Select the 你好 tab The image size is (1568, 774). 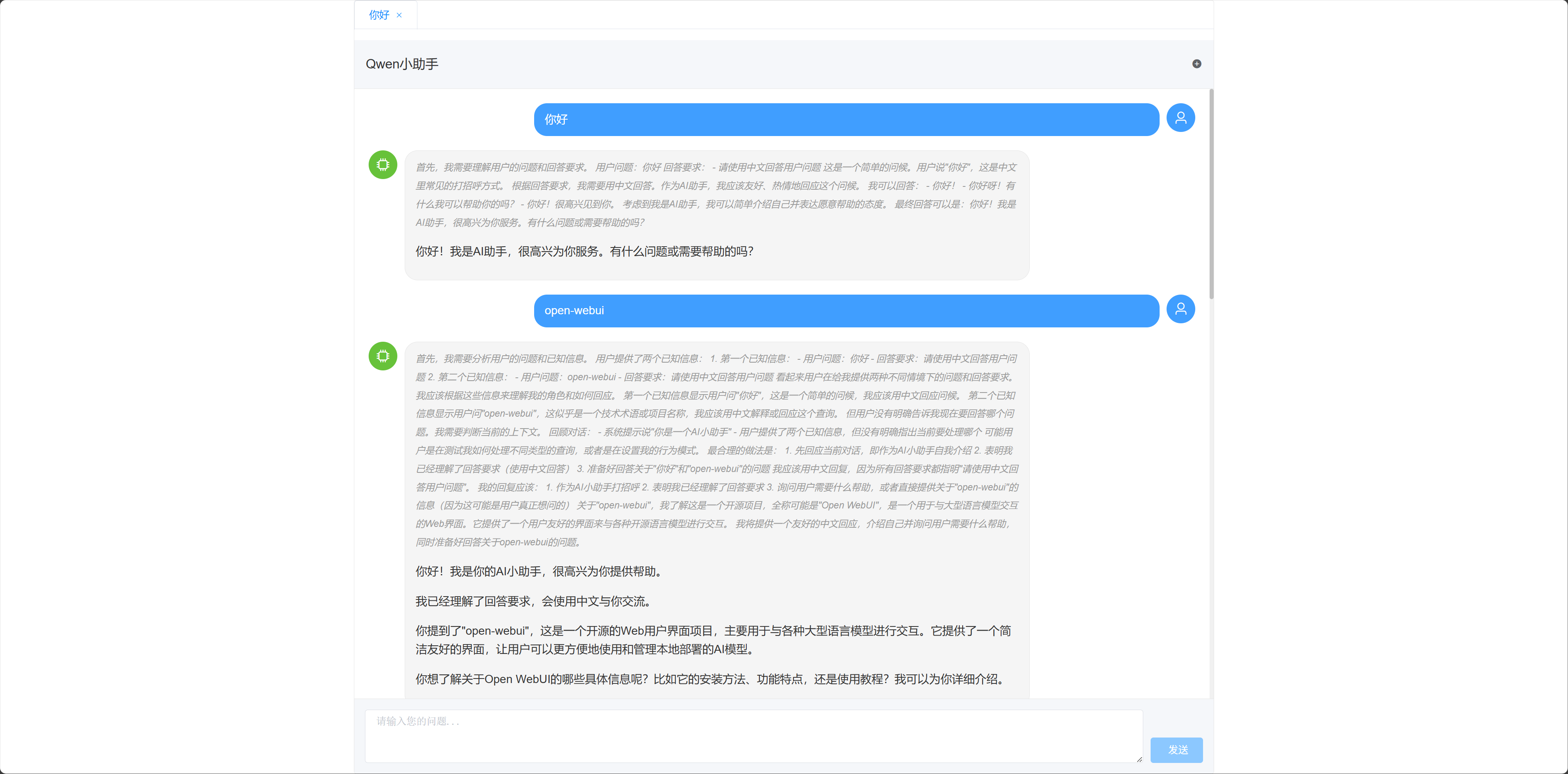tap(378, 15)
